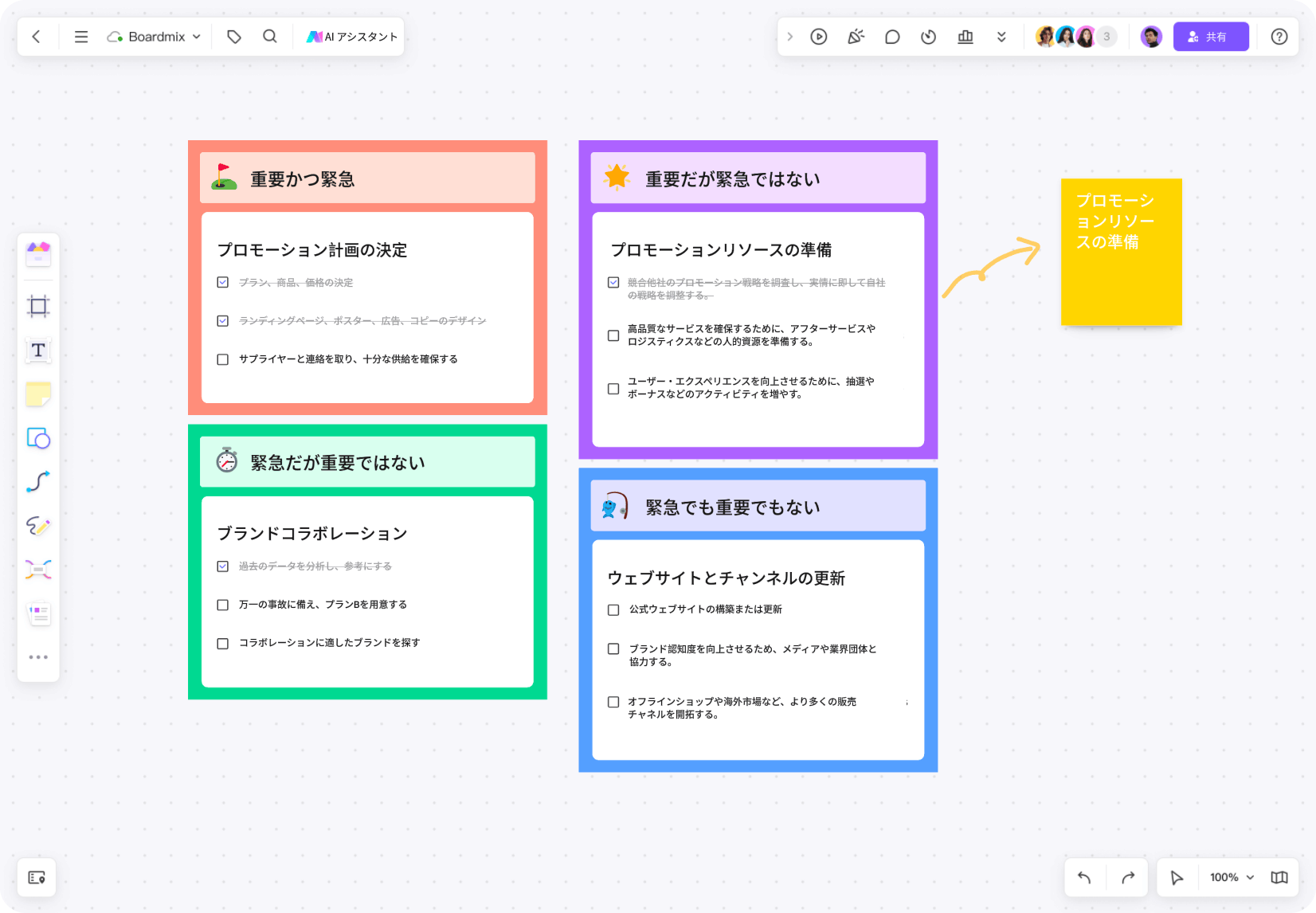The width and height of the screenshot is (1316, 913).
Task: Open the guide book icon at bottom right
Action: pyautogui.click(x=1279, y=877)
